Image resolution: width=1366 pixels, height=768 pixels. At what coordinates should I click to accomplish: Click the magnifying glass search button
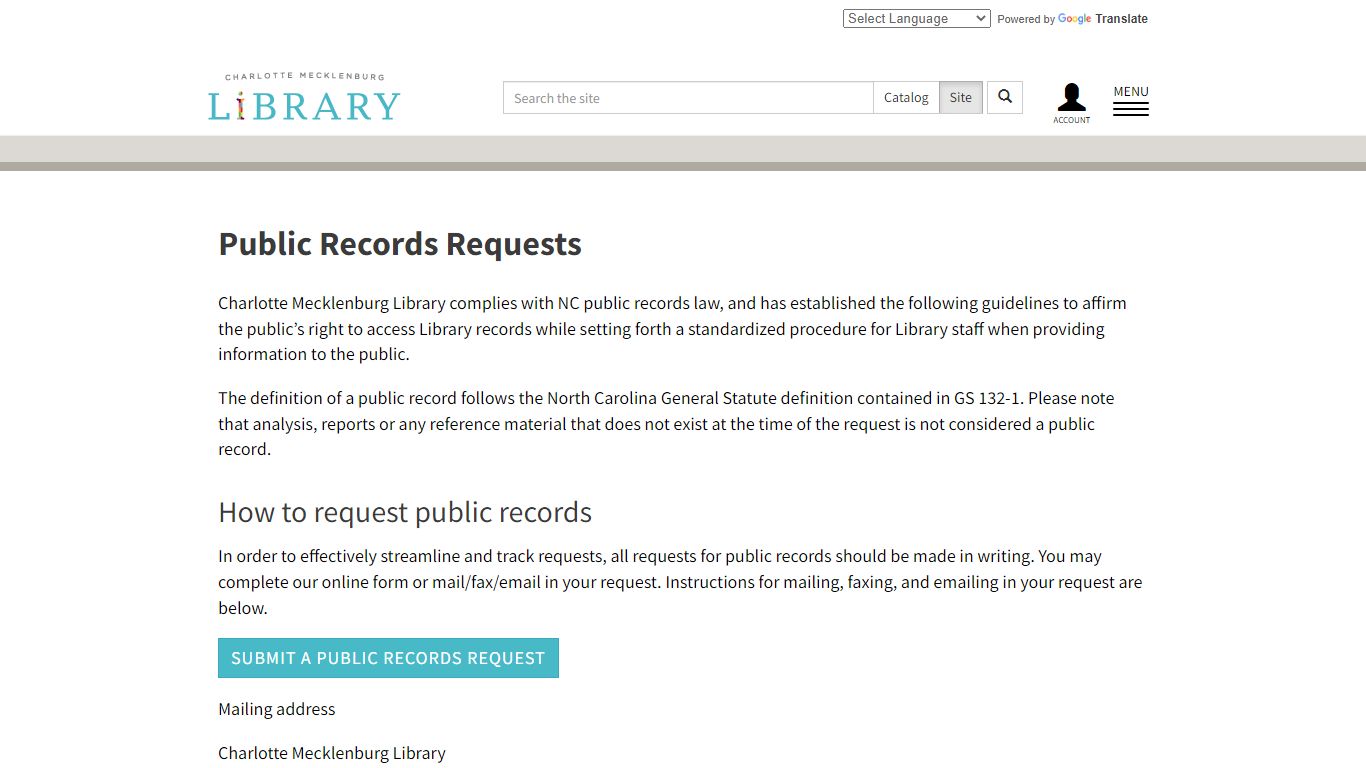click(1005, 97)
